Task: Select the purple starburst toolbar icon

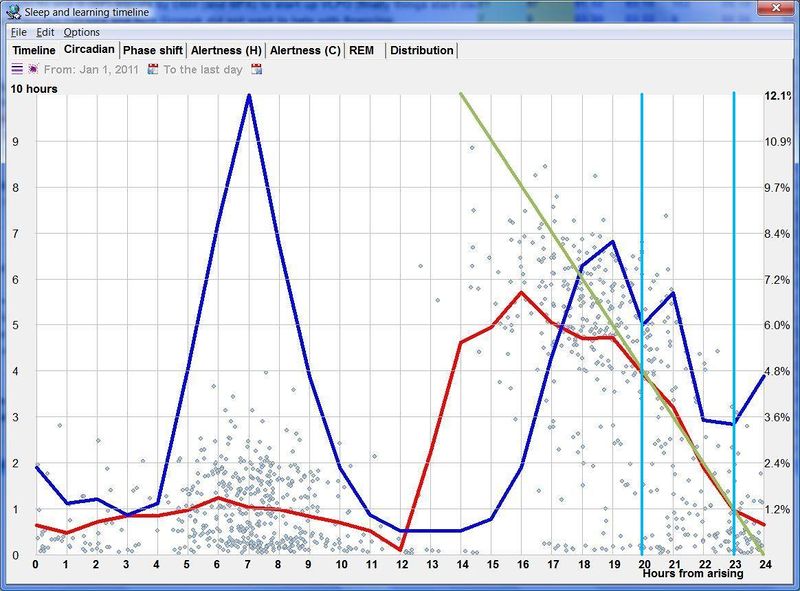Action: click(x=33, y=70)
